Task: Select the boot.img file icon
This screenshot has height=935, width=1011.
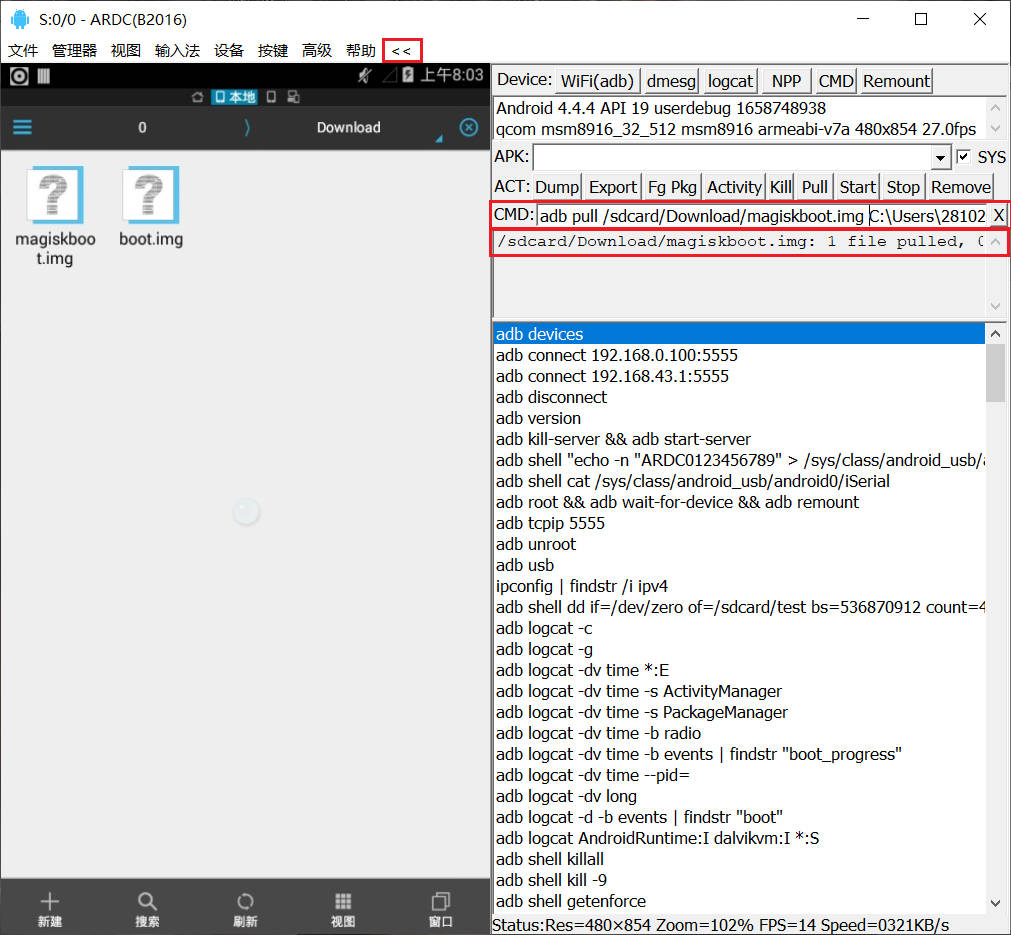Action: 150,196
